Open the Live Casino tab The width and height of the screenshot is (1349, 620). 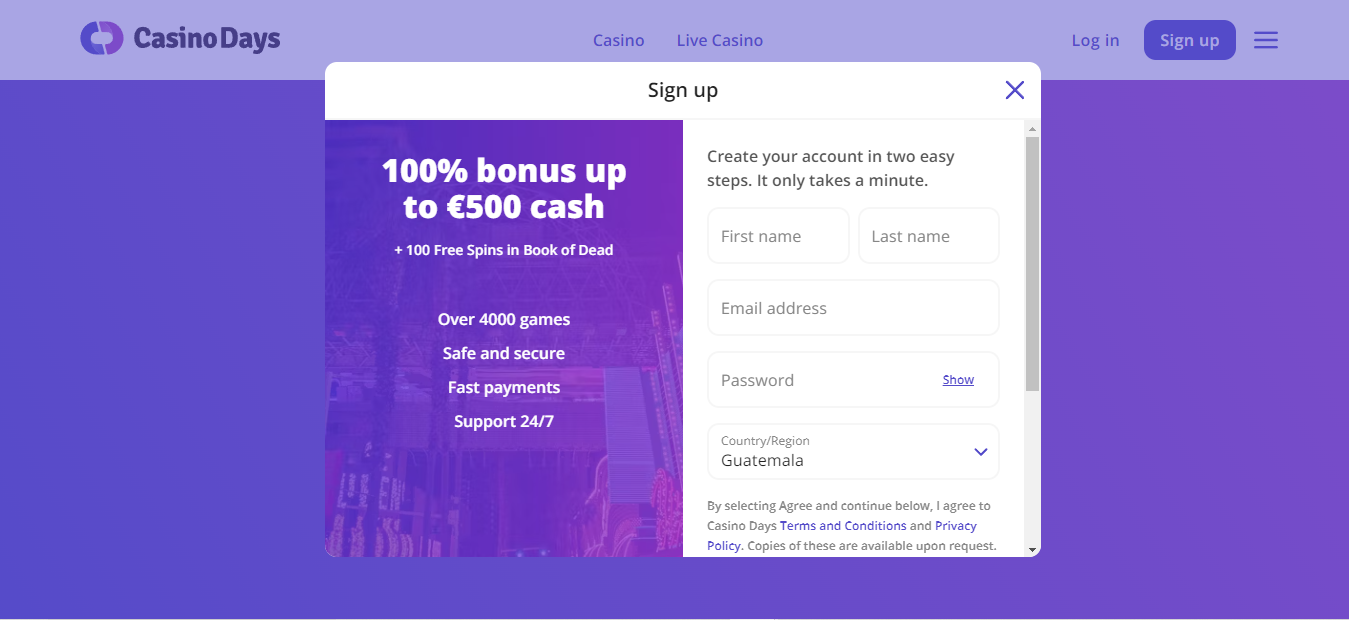point(720,40)
